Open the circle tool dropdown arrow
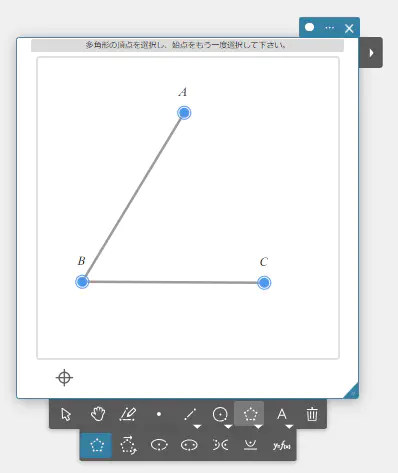The image size is (398, 473). pyautogui.click(x=228, y=426)
